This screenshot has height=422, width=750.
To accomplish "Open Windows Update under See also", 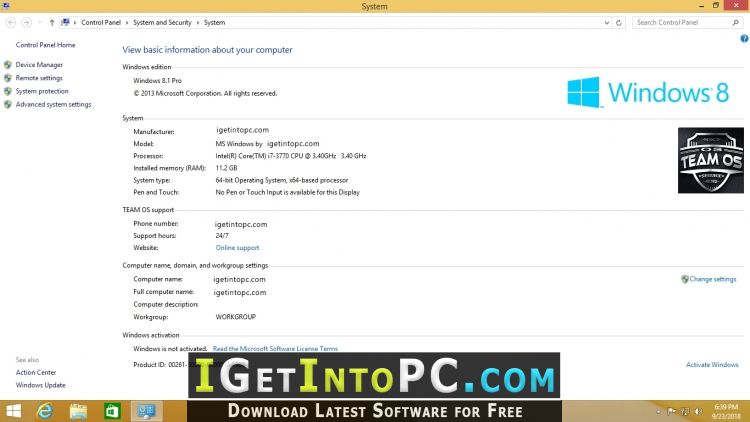I will (41, 385).
